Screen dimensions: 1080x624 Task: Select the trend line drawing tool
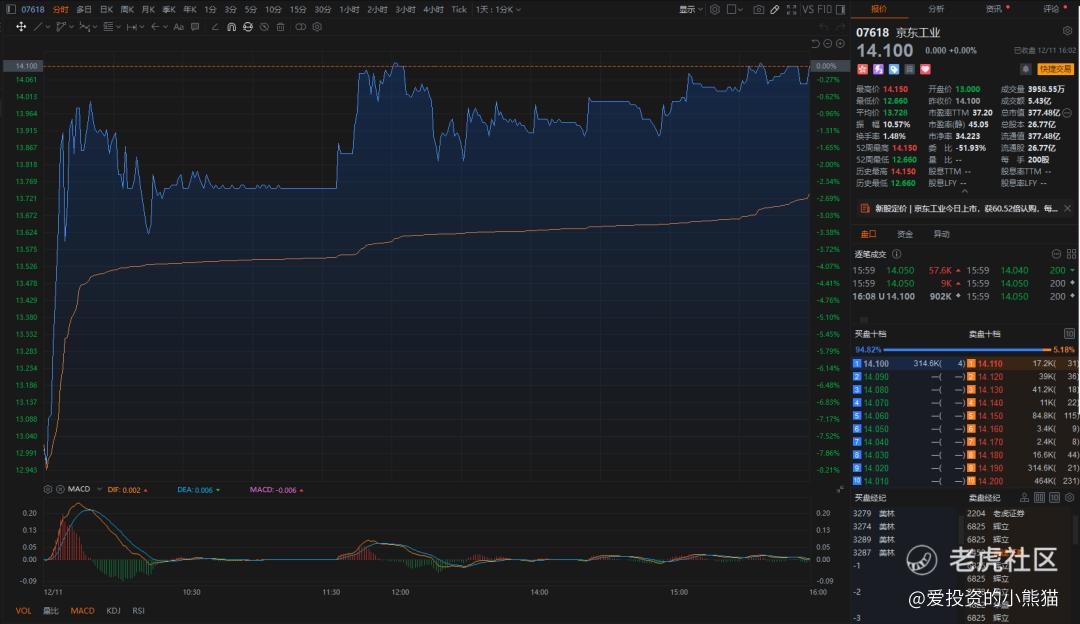point(38,27)
